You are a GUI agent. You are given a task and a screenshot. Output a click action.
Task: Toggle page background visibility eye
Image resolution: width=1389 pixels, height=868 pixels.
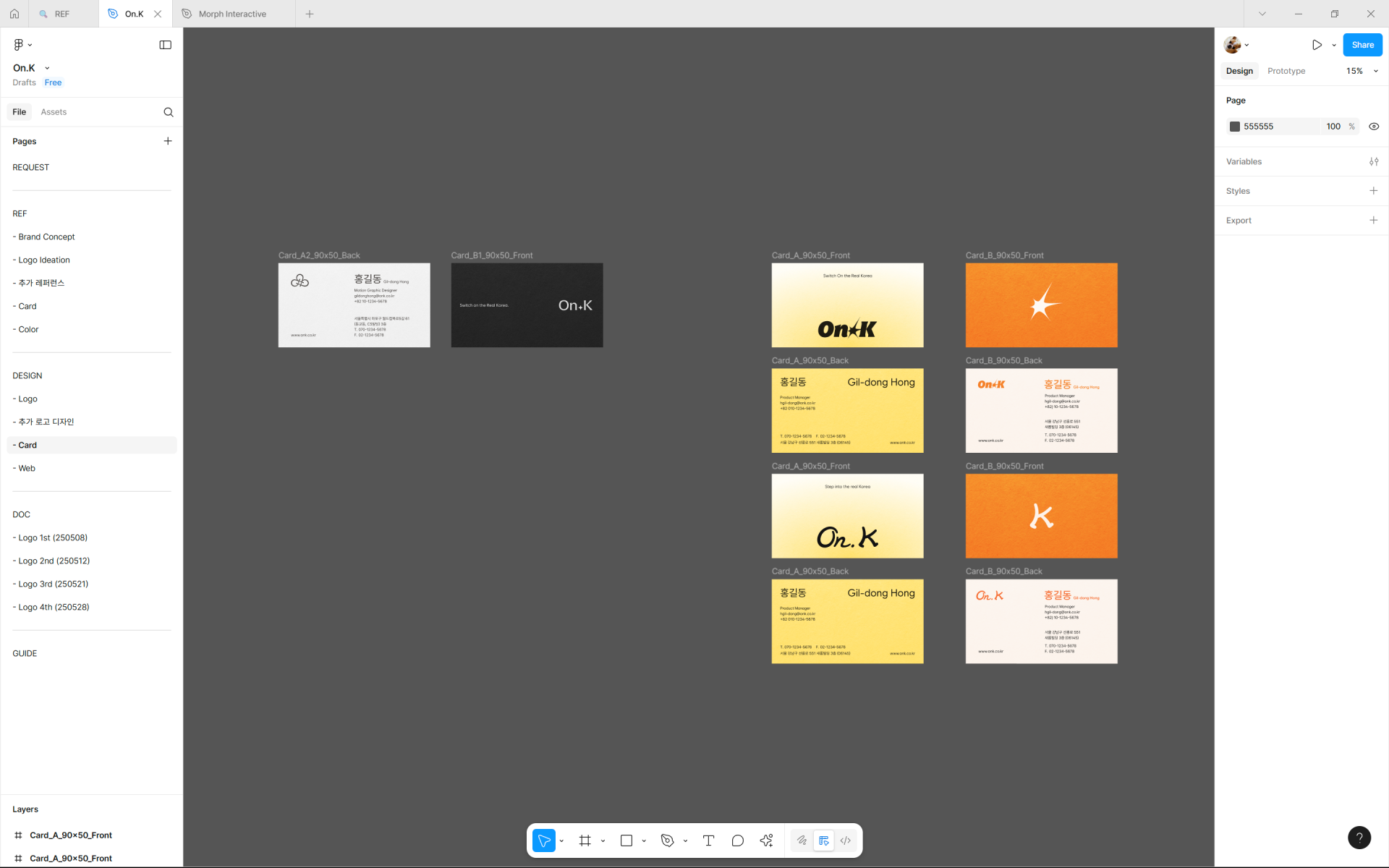(1374, 127)
